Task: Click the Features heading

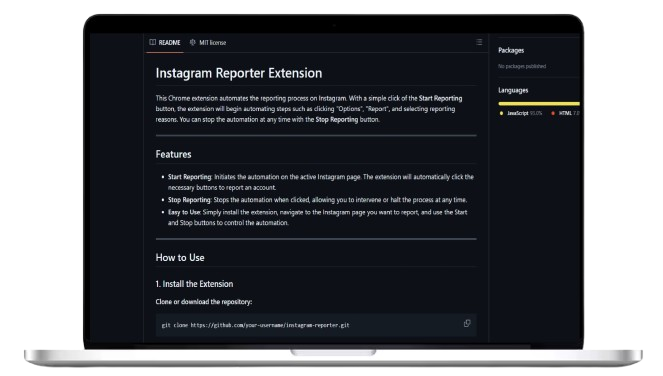Action: tap(173, 154)
